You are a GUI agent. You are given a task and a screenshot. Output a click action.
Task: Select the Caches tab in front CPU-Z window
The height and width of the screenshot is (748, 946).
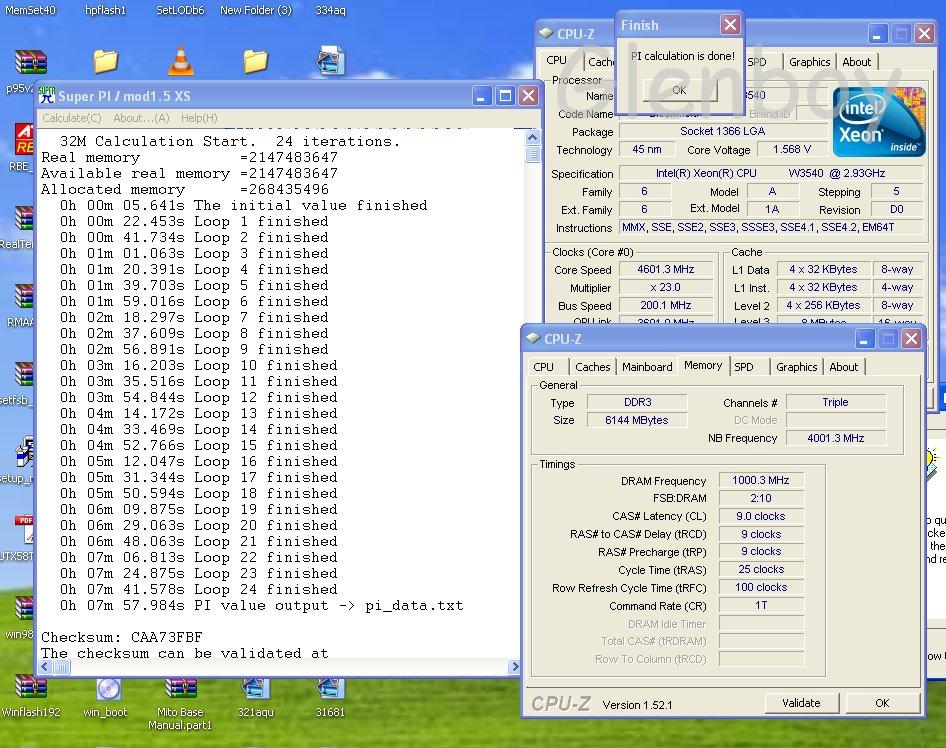tap(592, 367)
